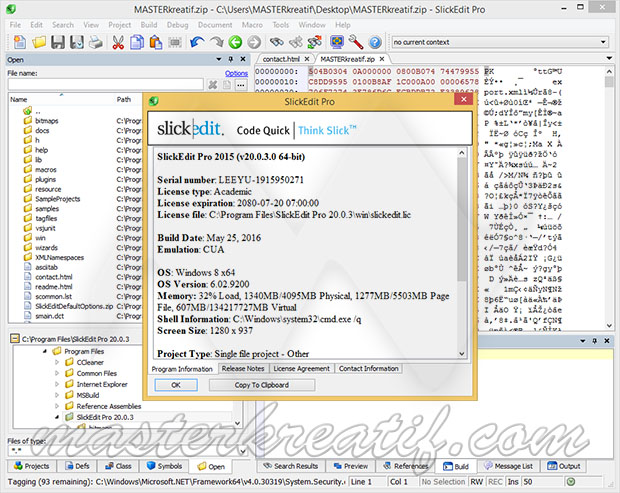
Task: Expand the Internet Explorer folder node
Action: tap(57, 384)
